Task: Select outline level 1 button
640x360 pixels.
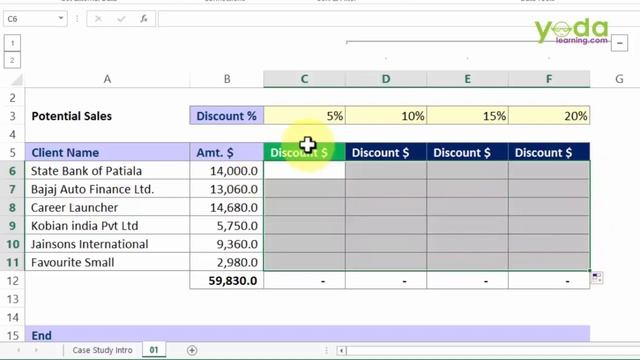Action: (x=12, y=43)
